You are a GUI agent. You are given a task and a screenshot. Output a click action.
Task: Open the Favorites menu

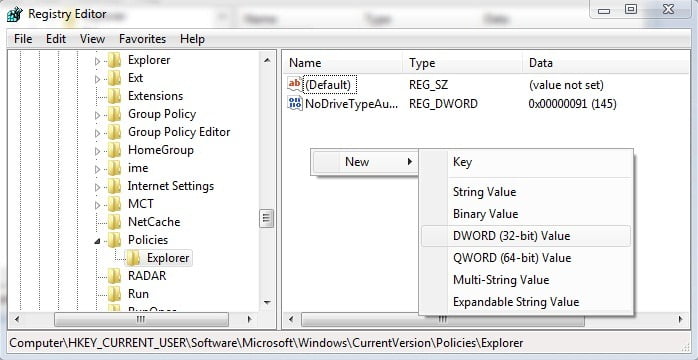click(142, 39)
